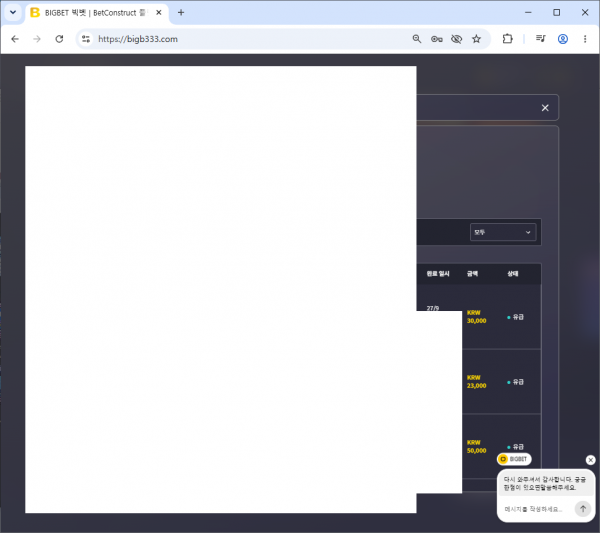Expand the tab search chevron
This screenshot has height=533, width=600.
coord(13,13)
